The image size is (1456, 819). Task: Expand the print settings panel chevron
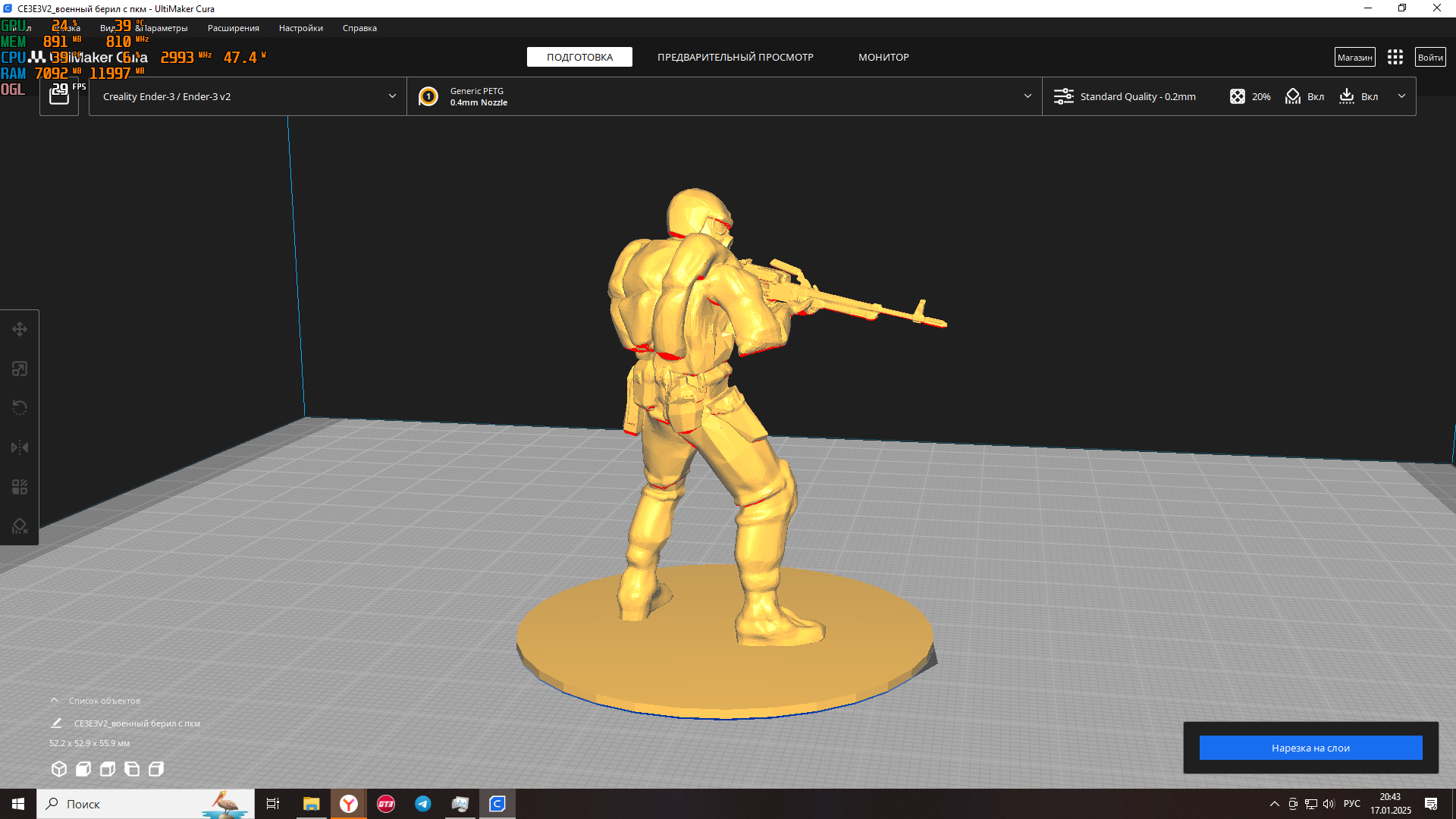click(x=1401, y=96)
